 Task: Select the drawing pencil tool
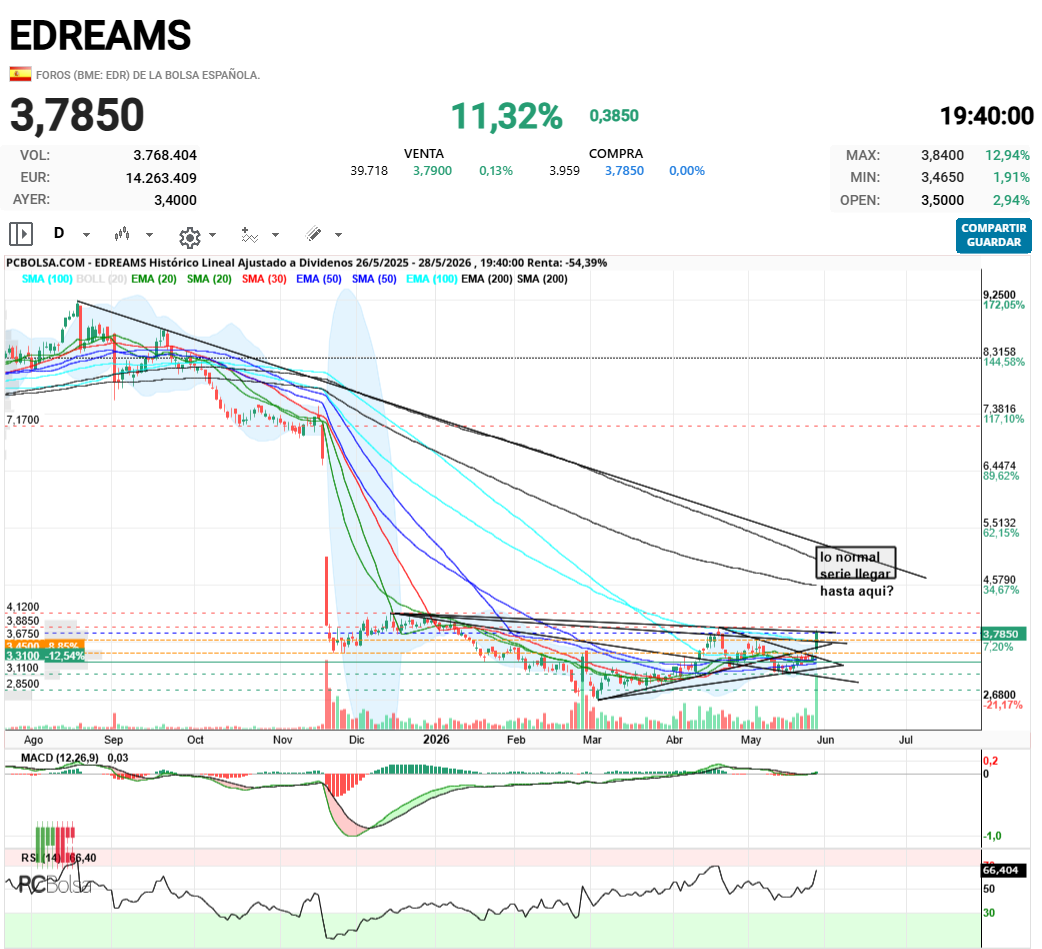coord(314,233)
